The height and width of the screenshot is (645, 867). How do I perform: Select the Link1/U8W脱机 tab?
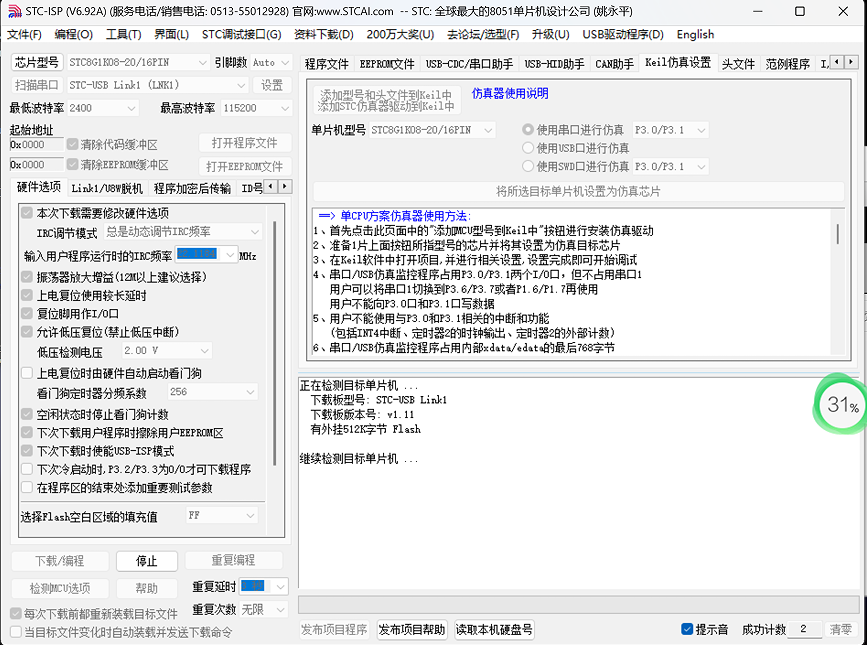pos(107,188)
